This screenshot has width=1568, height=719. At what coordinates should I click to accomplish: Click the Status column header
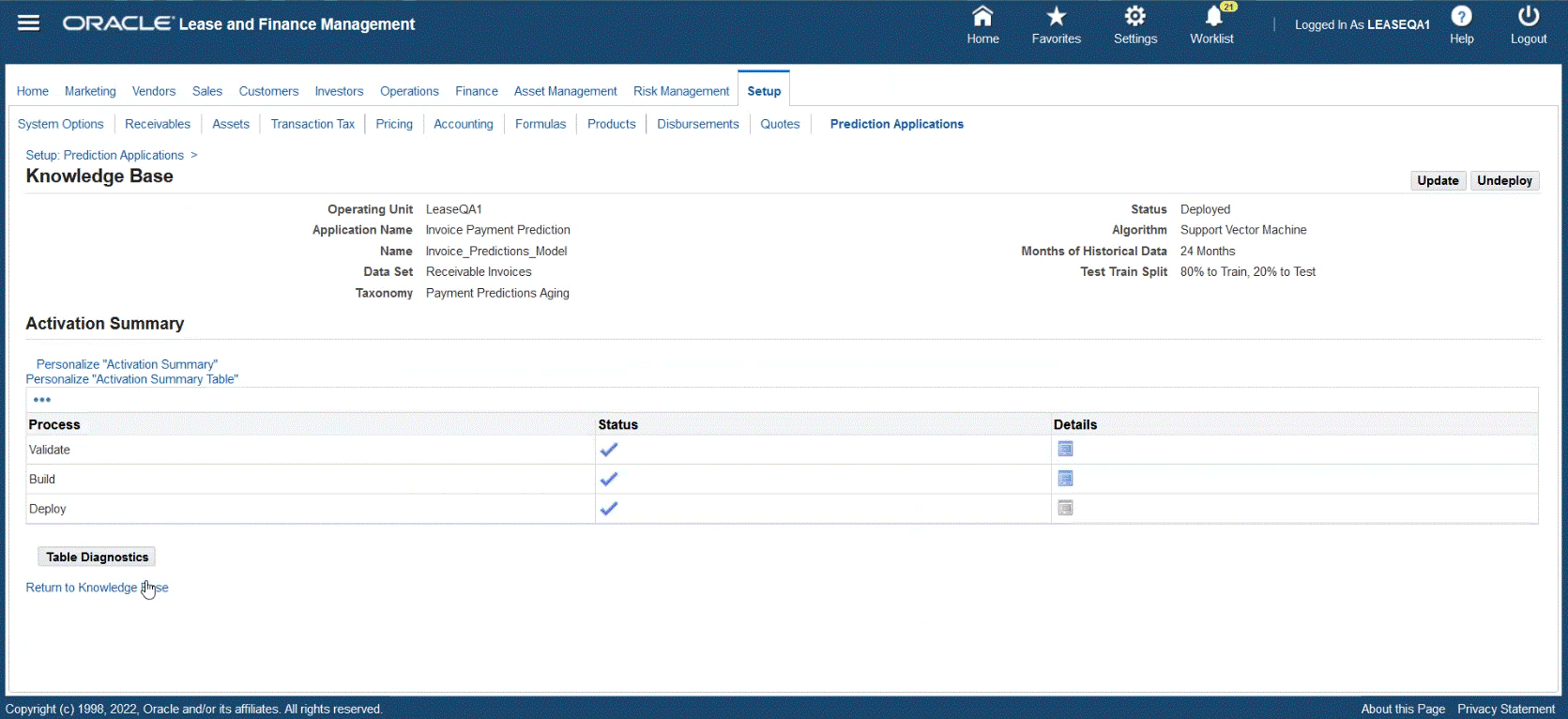618,424
